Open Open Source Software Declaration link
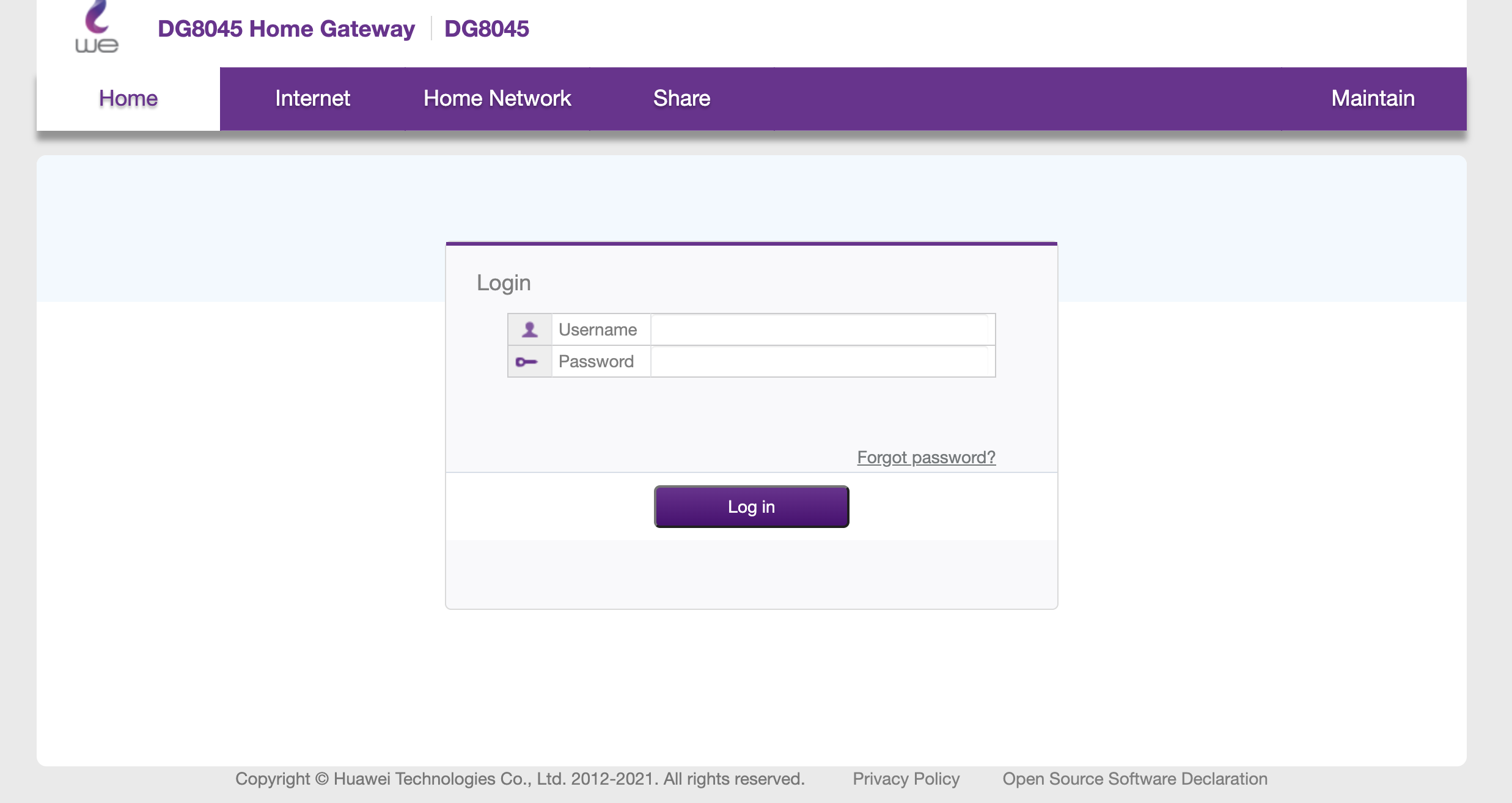The height and width of the screenshot is (803, 1512). [1135, 779]
